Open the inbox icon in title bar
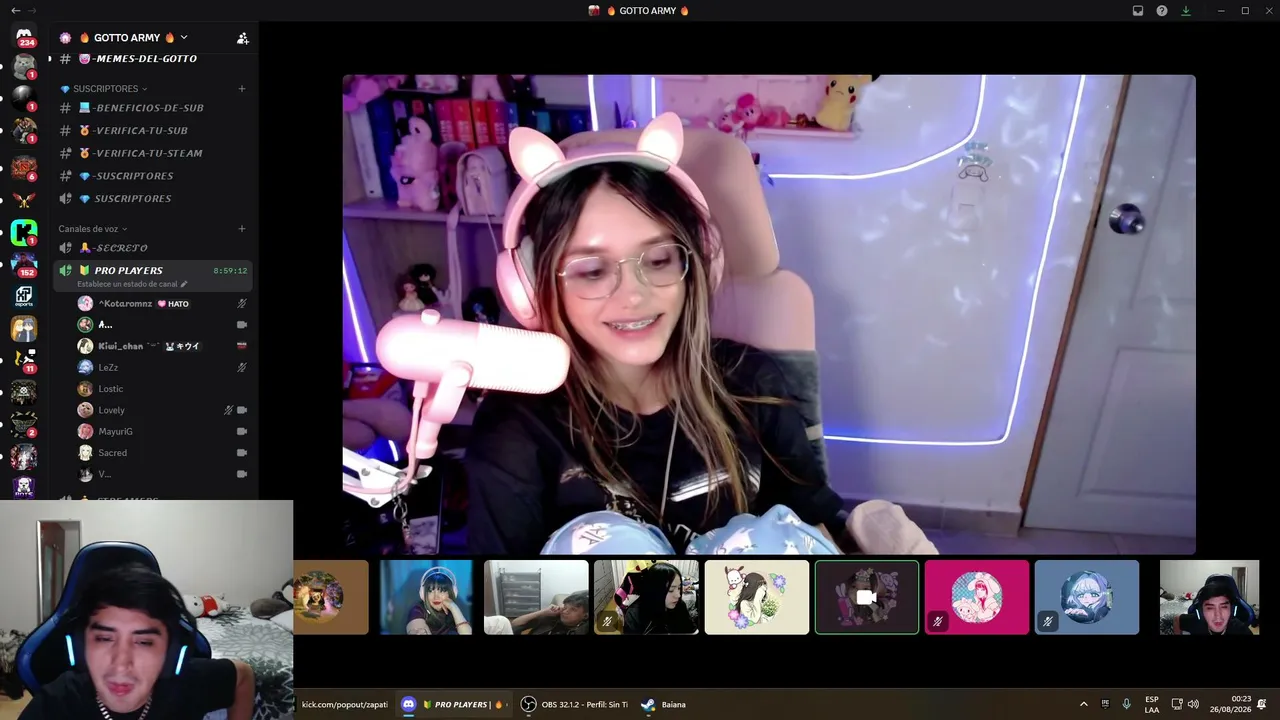 point(1138,11)
